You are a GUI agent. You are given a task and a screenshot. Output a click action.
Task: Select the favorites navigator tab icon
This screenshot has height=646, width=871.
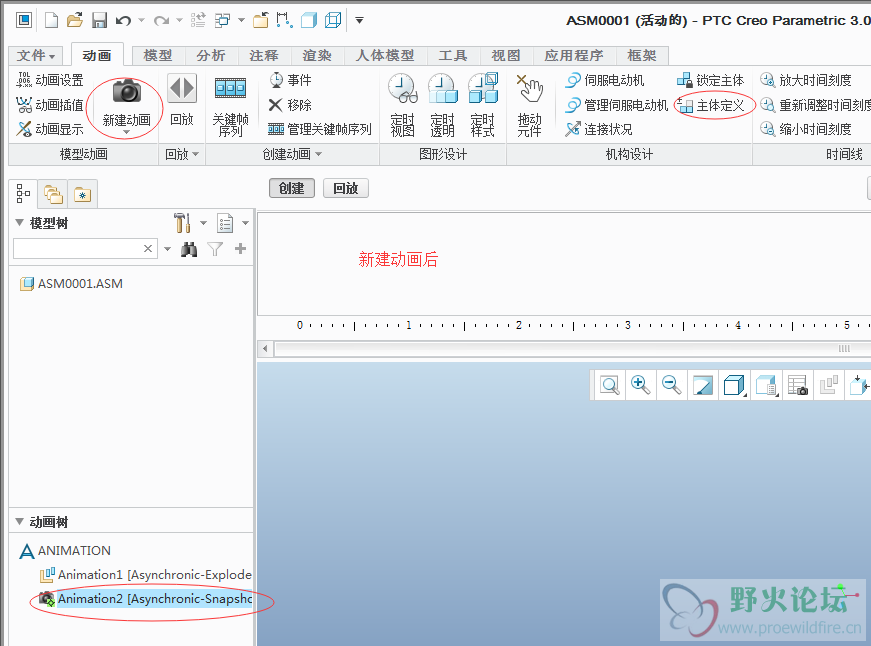click(83, 194)
